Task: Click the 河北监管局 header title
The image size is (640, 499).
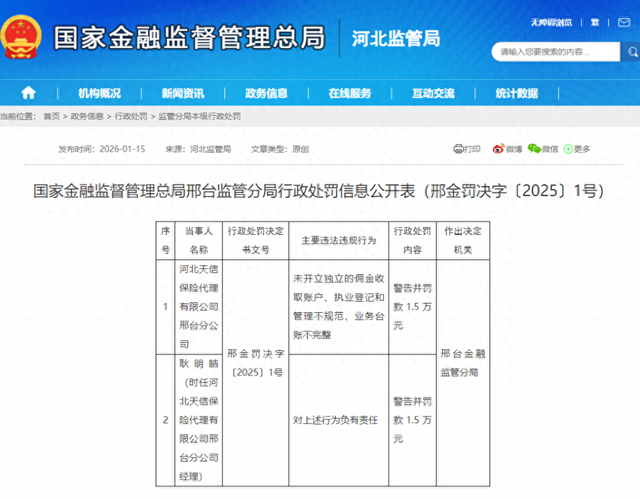Action: pos(396,39)
